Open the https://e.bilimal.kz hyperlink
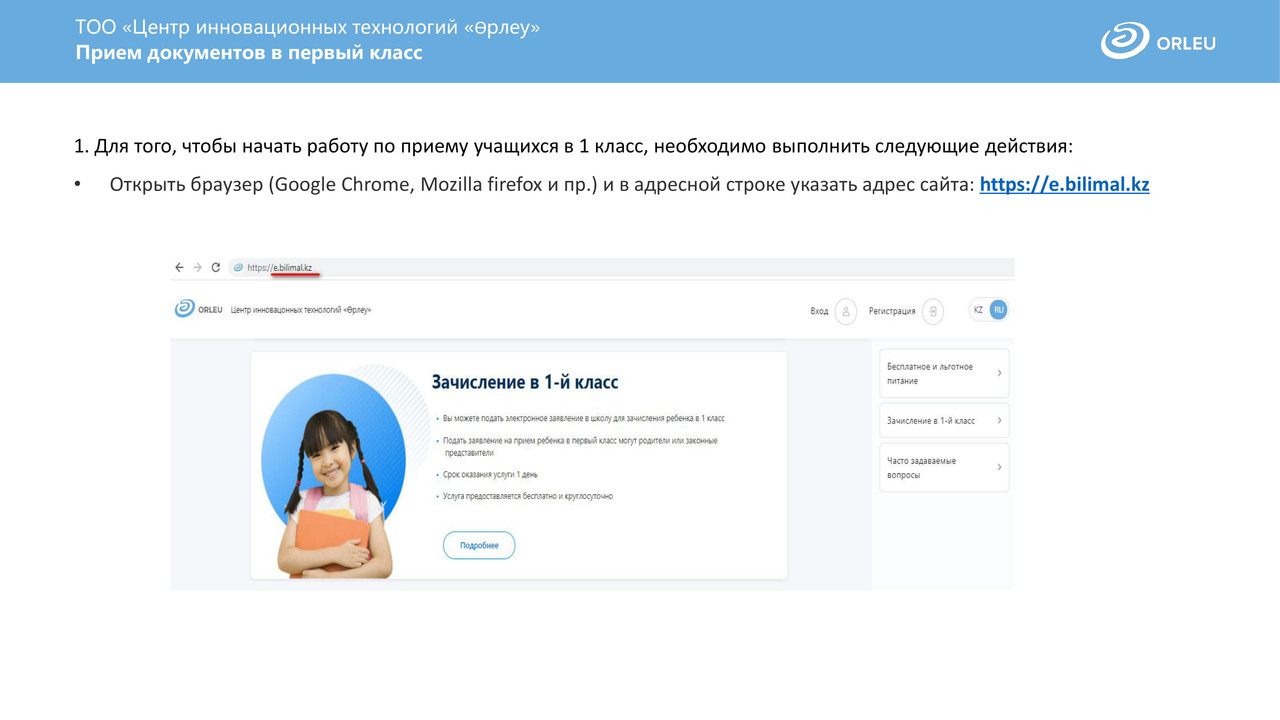Image resolution: width=1280 pixels, height=720 pixels. [x=1064, y=184]
